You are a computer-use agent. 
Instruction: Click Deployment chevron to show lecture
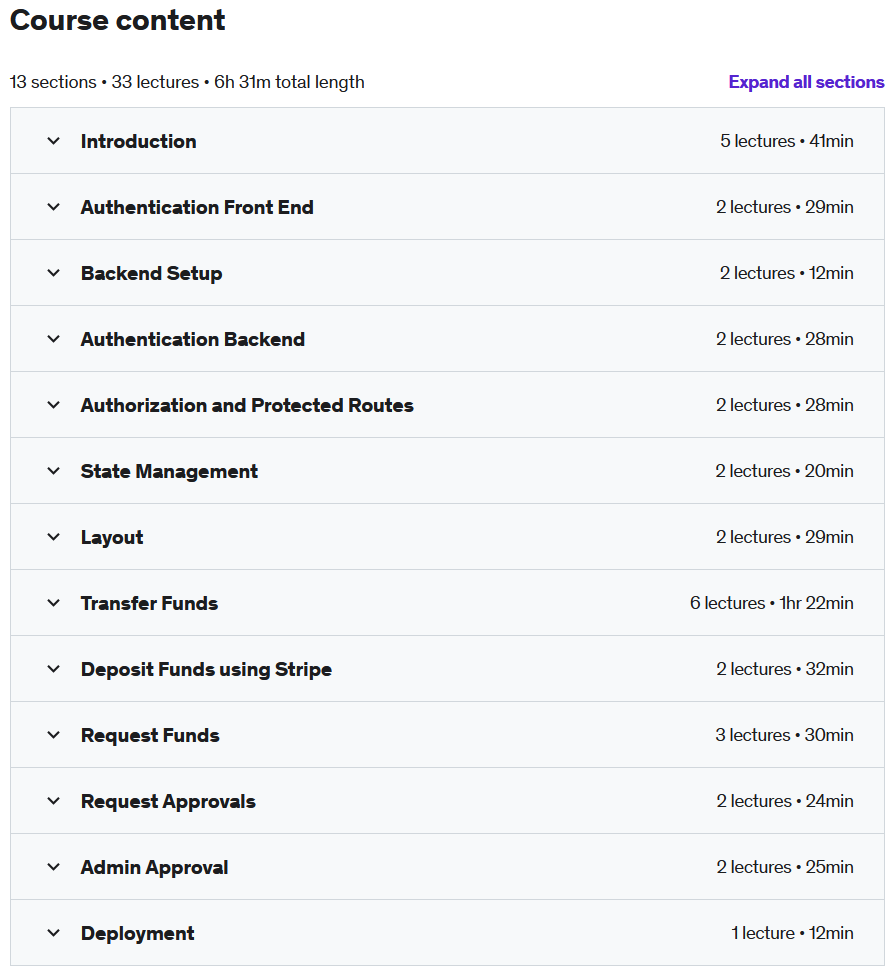pyautogui.click(x=54, y=933)
